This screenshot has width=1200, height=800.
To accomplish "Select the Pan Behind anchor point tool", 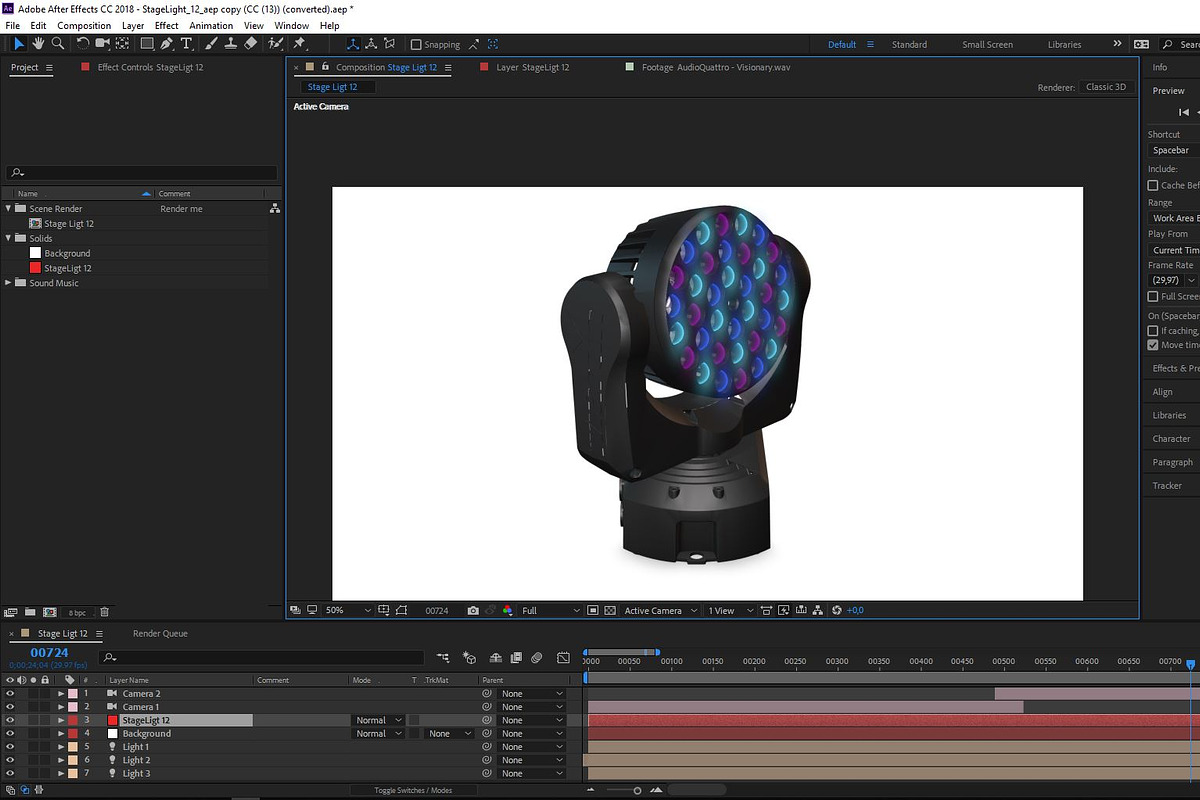I will coord(122,44).
